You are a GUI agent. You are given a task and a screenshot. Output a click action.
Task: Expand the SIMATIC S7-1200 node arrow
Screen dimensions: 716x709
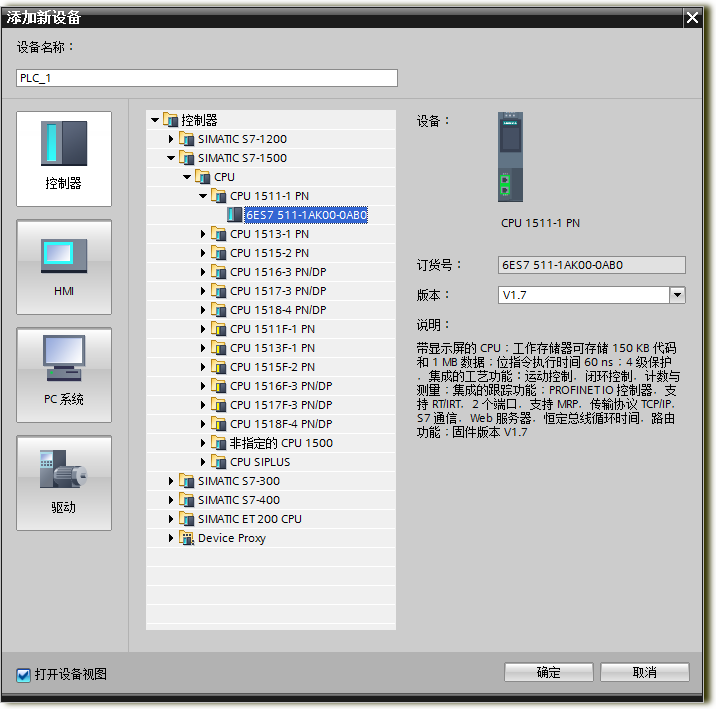point(171,139)
